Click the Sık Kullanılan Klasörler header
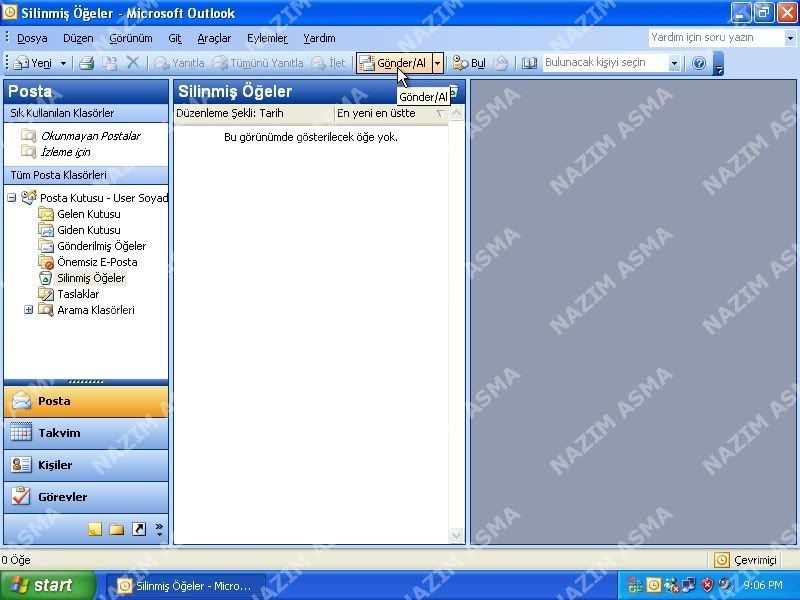The width and height of the screenshot is (800, 600). click(x=86, y=113)
